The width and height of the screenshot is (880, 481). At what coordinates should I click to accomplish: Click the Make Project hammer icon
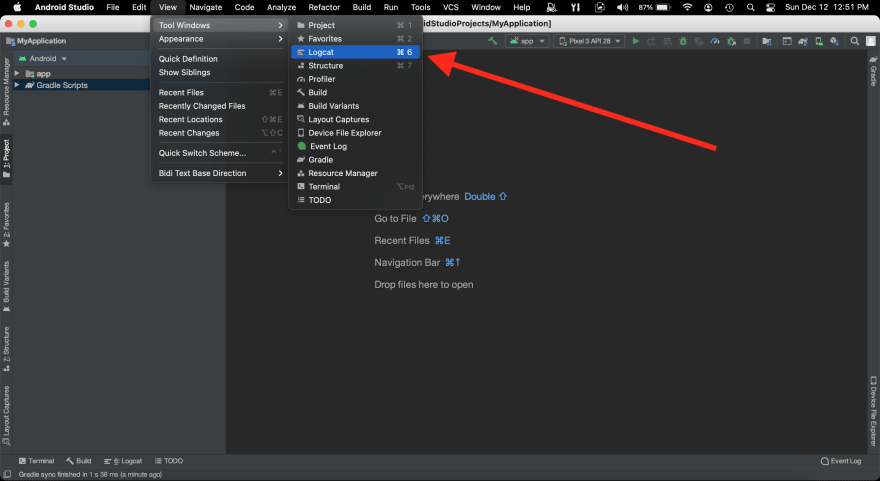coord(493,41)
